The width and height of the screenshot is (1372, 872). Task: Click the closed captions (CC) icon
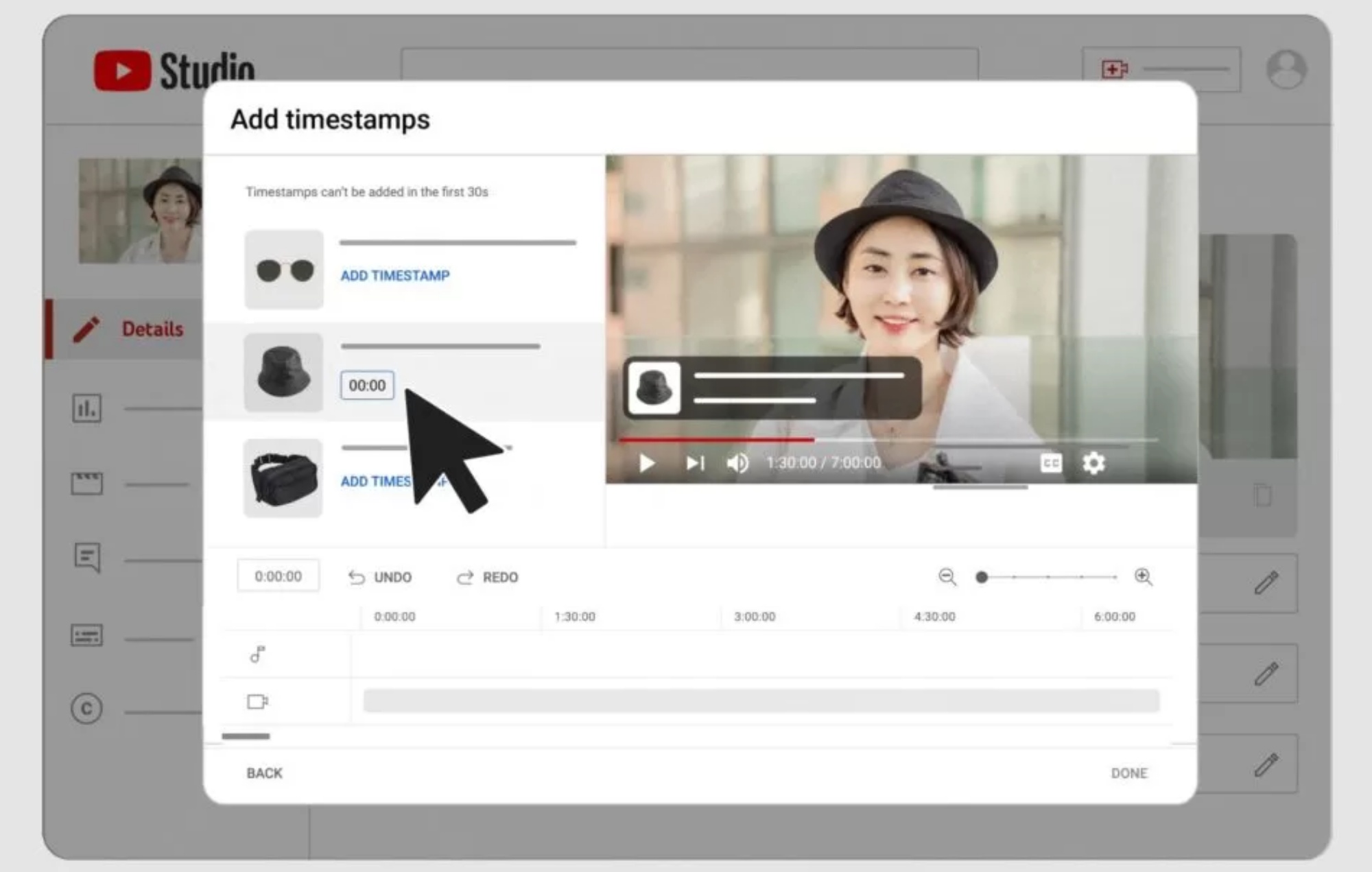(x=1050, y=462)
